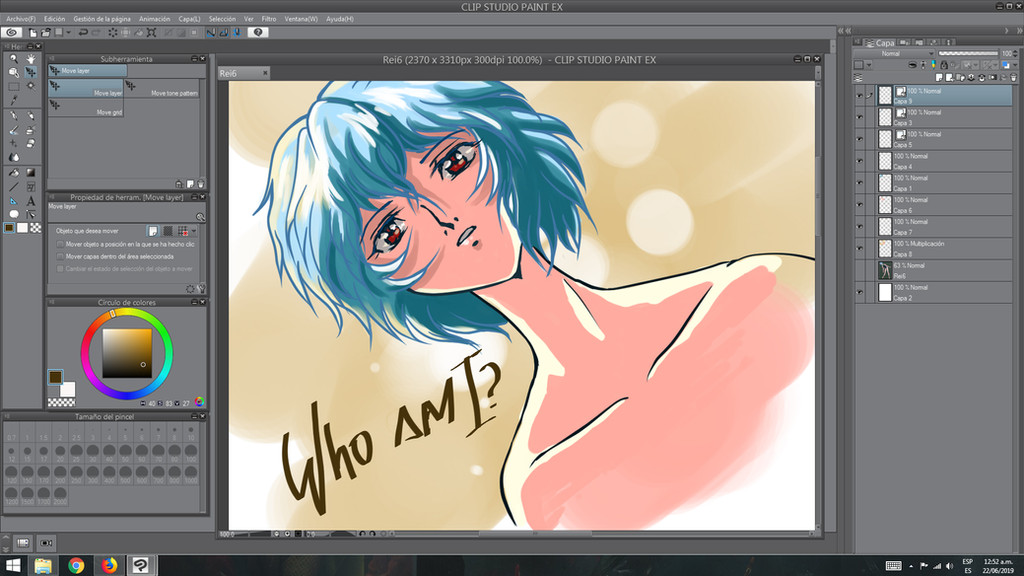This screenshot has height=576, width=1024.
Task: Select the Move layer tool in toolbox
Action: [x=31, y=72]
